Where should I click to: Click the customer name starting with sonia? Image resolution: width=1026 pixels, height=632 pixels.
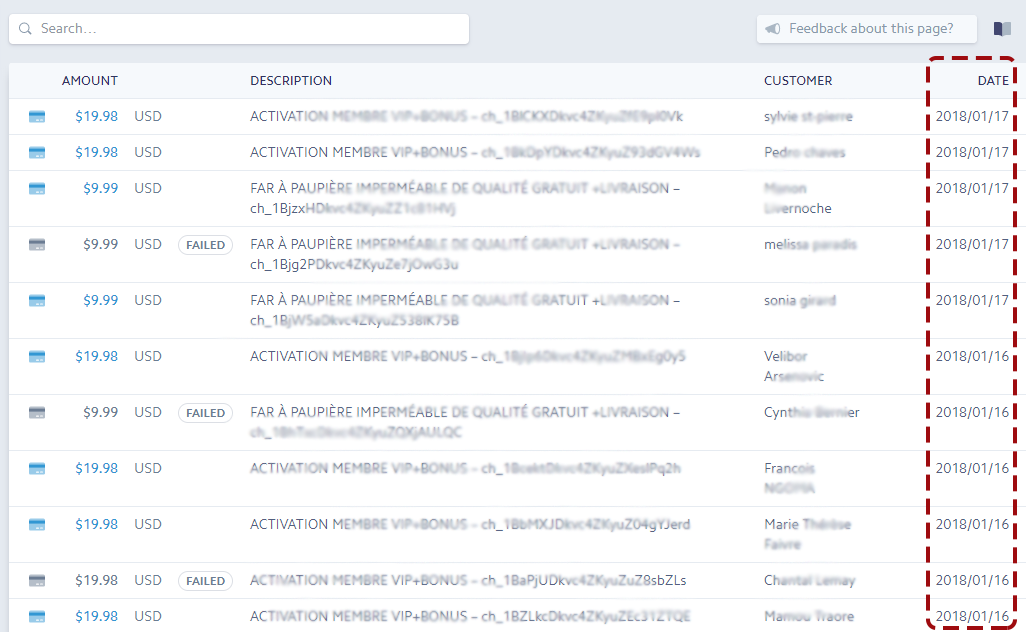(800, 300)
